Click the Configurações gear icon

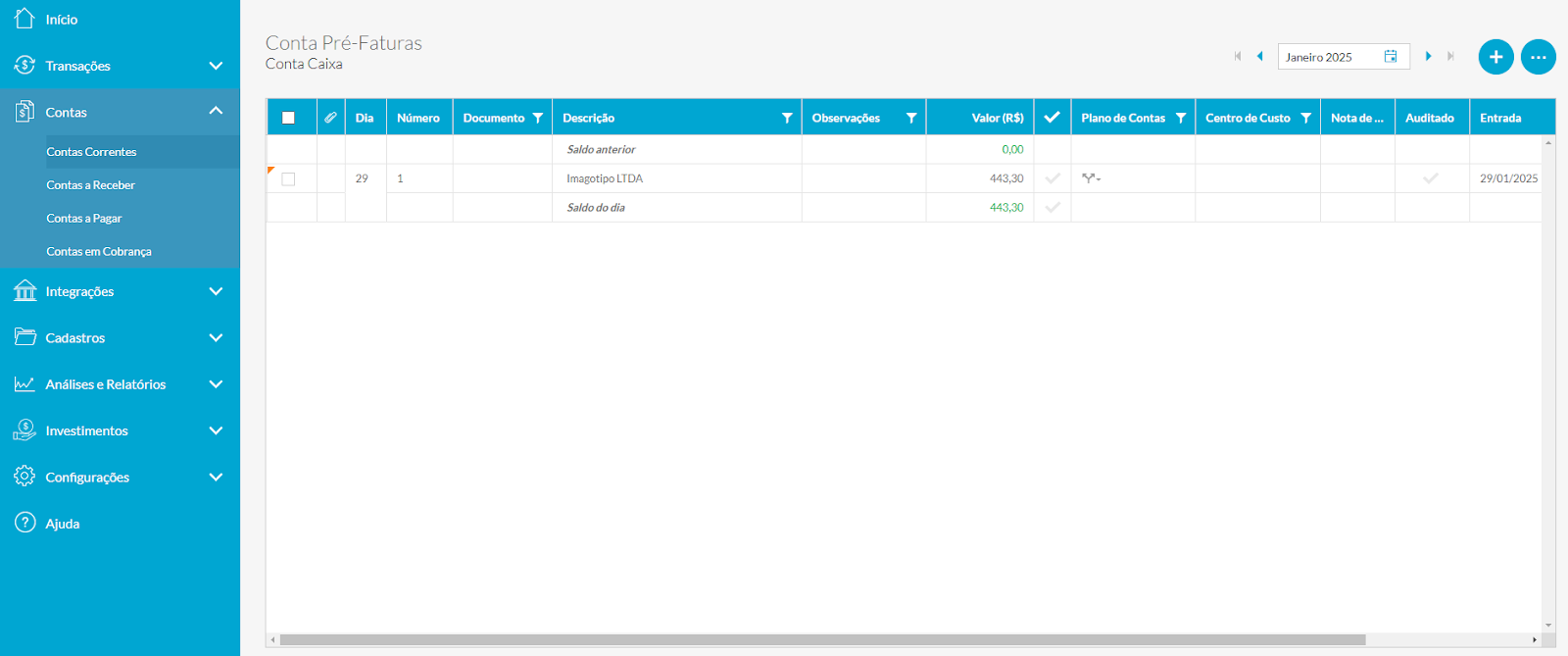[x=24, y=476]
